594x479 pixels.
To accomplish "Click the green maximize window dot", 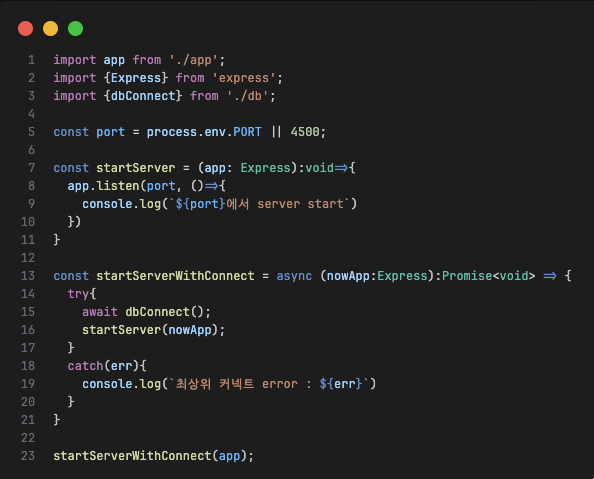I will click(x=75, y=28).
